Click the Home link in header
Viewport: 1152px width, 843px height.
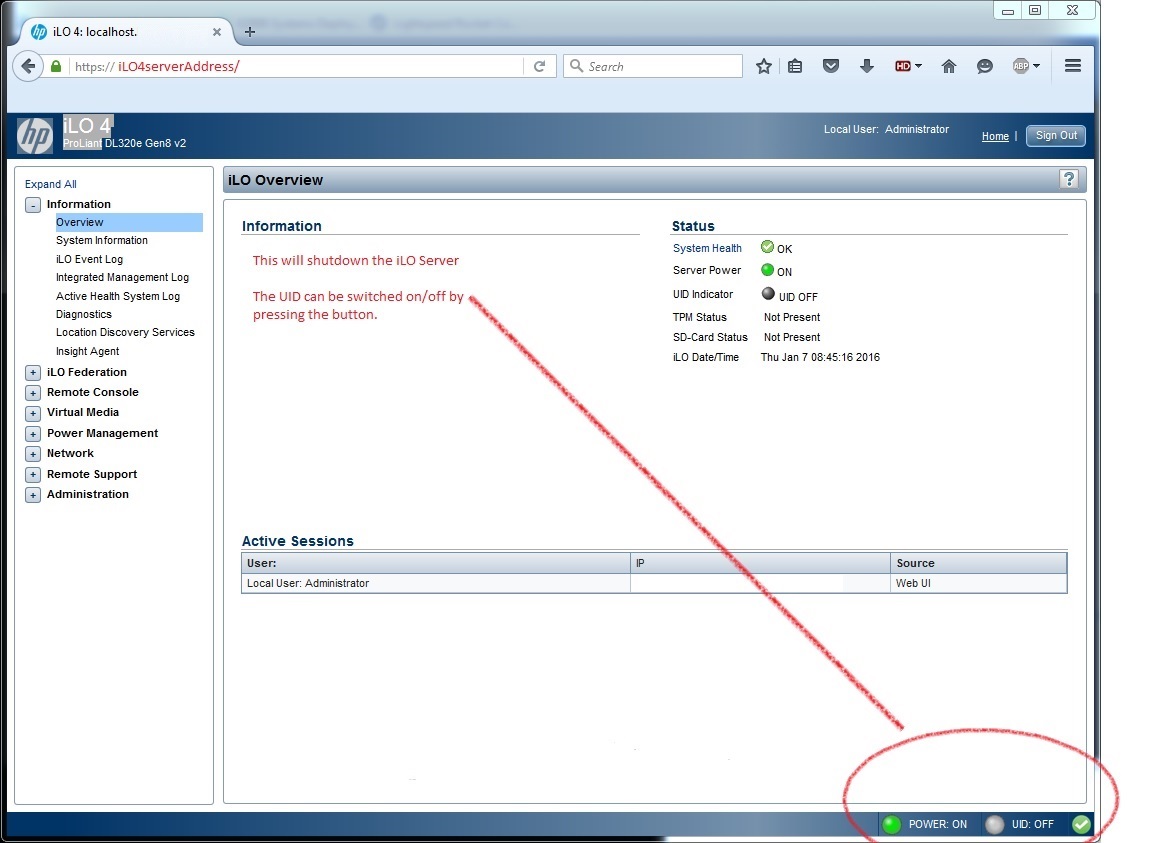point(995,136)
